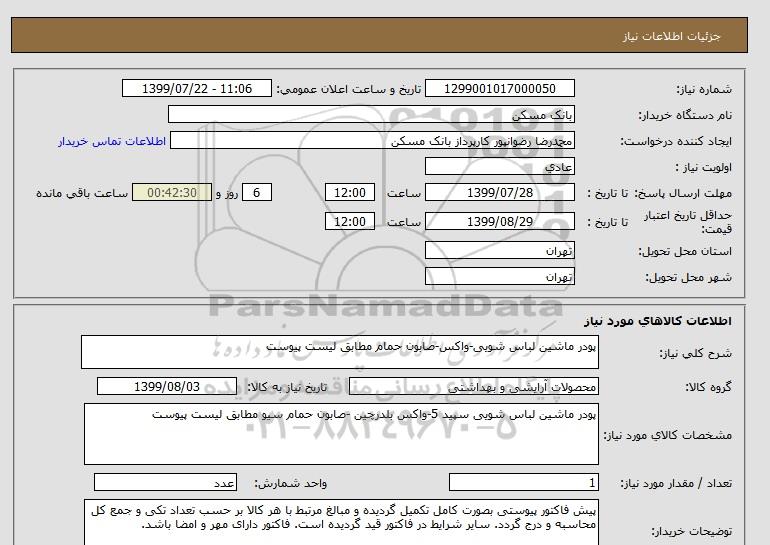The width and height of the screenshot is (770, 545).
Task: Click the شرح کلی نیاز description box
Action: pyautogui.click(x=340, y=352)
